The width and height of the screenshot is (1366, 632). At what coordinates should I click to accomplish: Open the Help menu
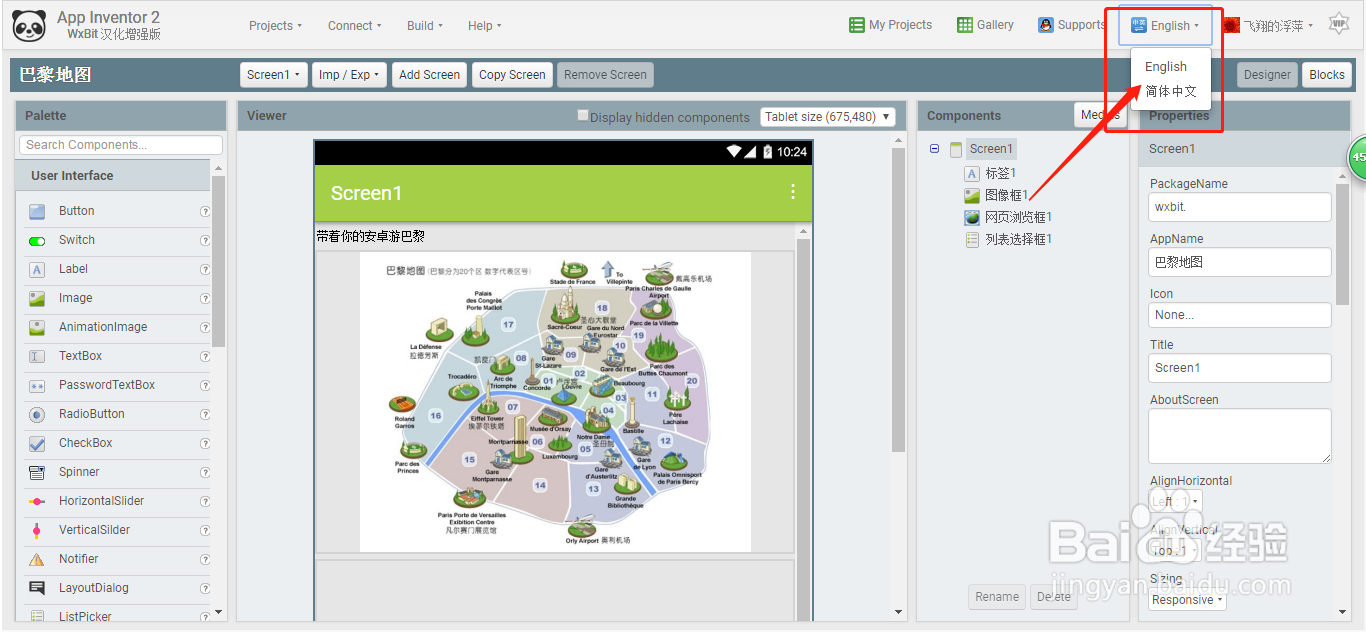pyautogui.click(x=485, y=26)
